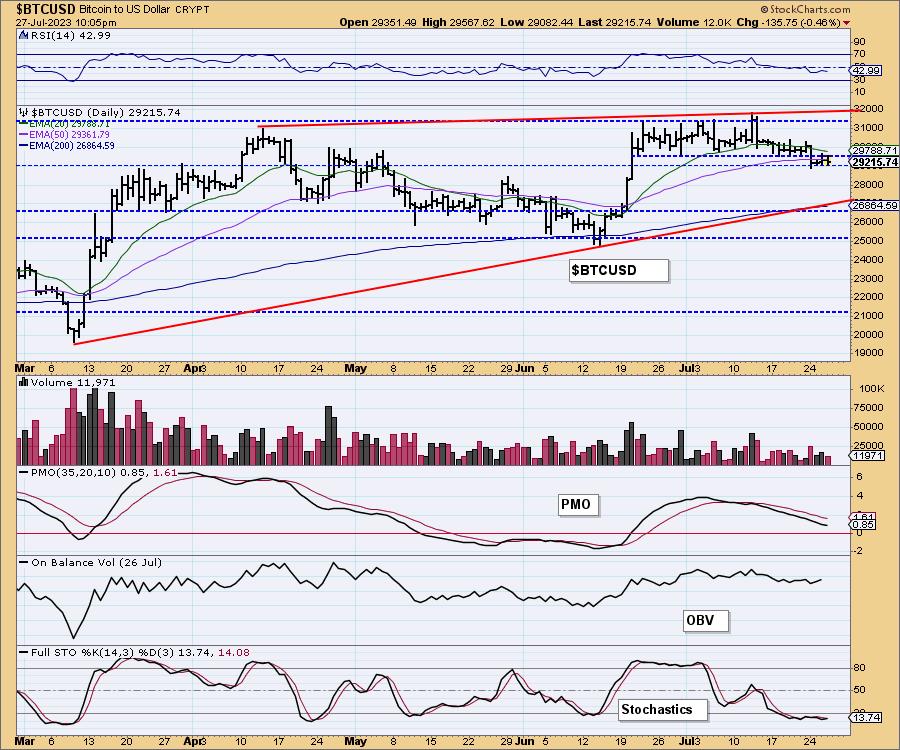Click the 29788.71 price tag on right axis

pos(874,150)
